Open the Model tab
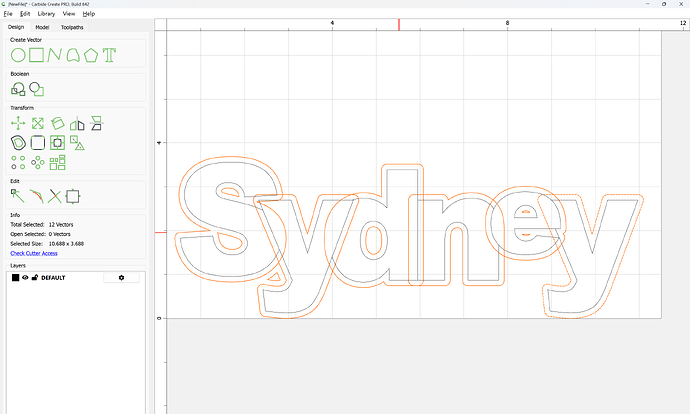The image size is (690, 414). tap(43, 27)
